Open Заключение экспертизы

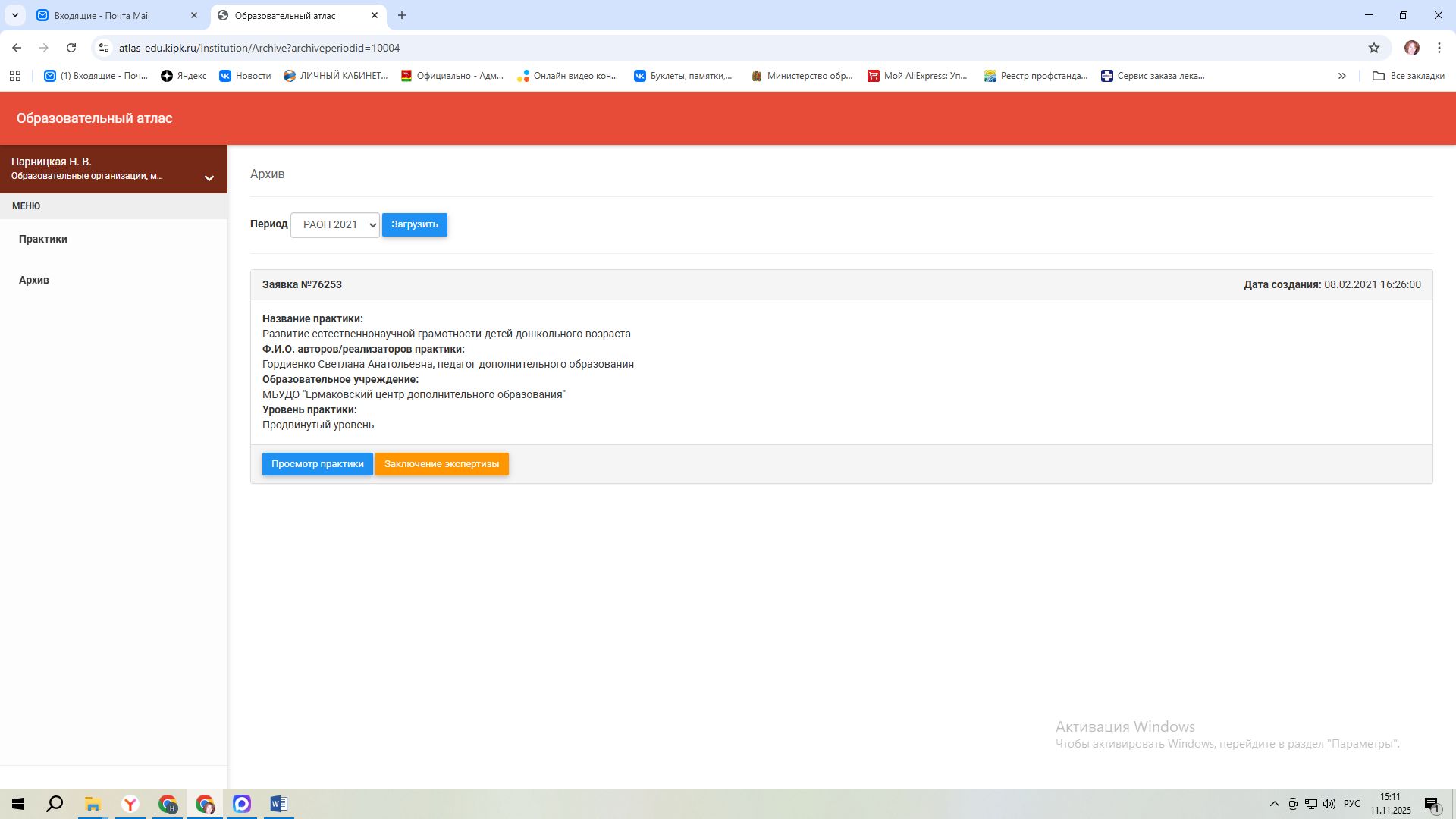441,464
